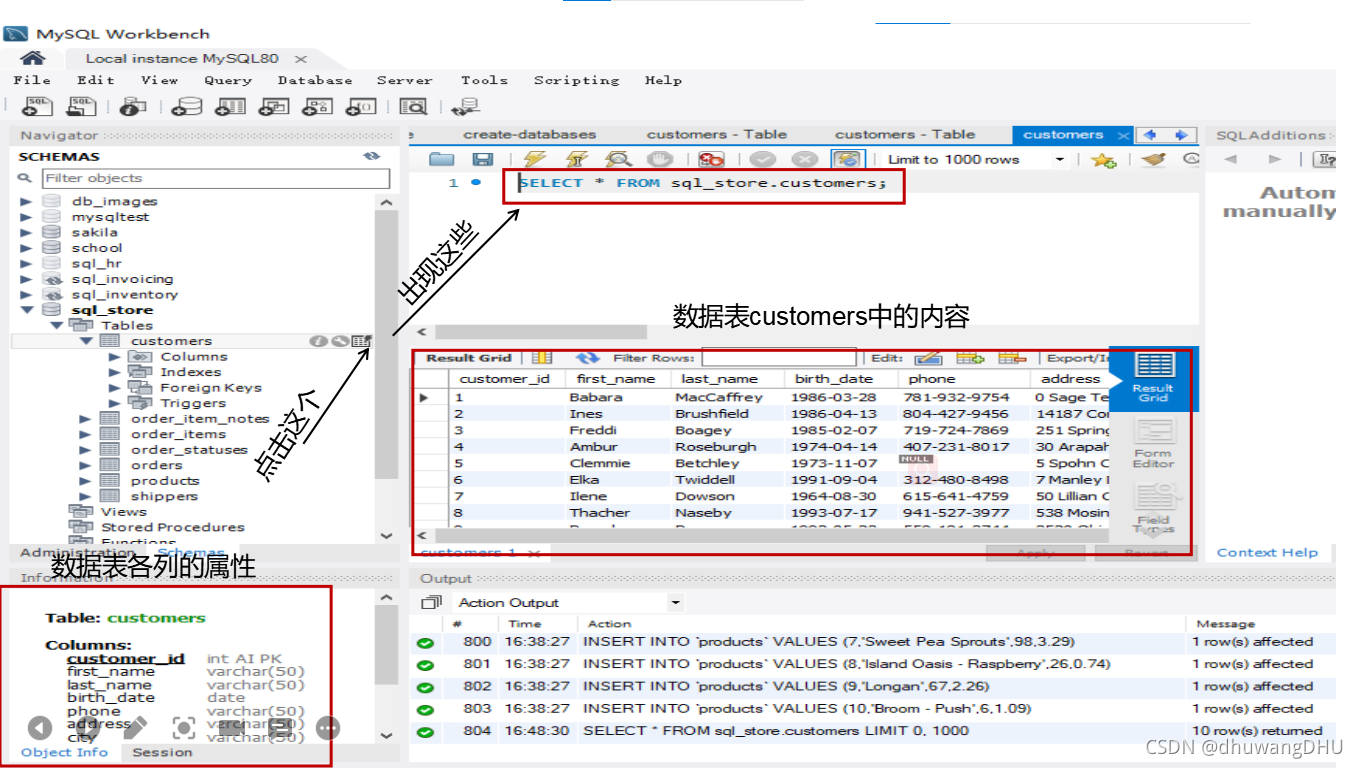Open the Context Help link
Image resolution: width=1358 pixels, height=768 pixels.
(1267, 552)
